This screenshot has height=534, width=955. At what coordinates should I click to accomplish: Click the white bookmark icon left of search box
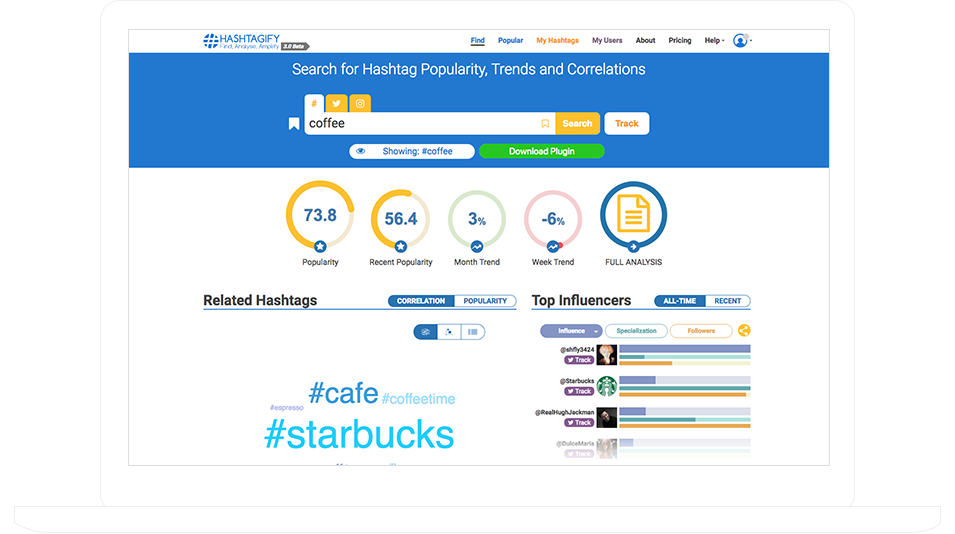tap(294, 124)
